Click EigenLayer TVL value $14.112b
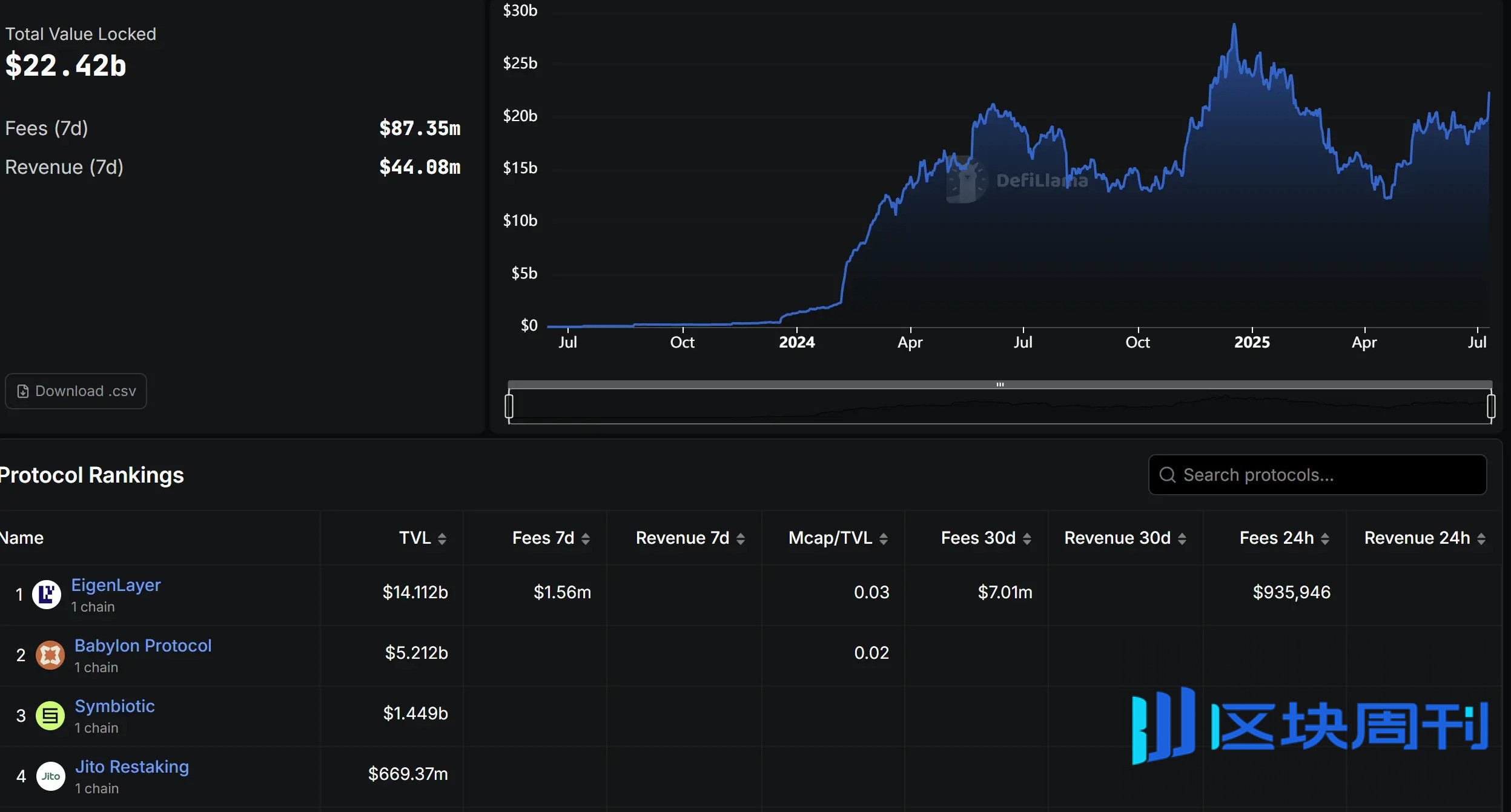Image resolution: width=1511 pixels, height=812 pixels. (415, 592)
